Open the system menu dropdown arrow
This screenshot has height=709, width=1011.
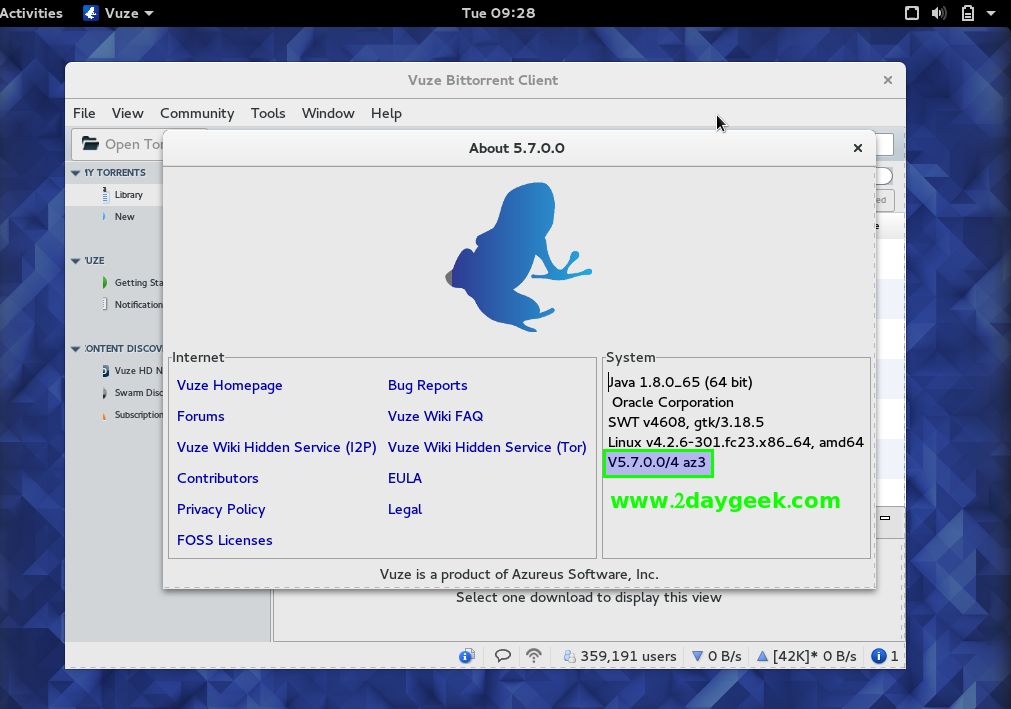[x=991, y=13]
